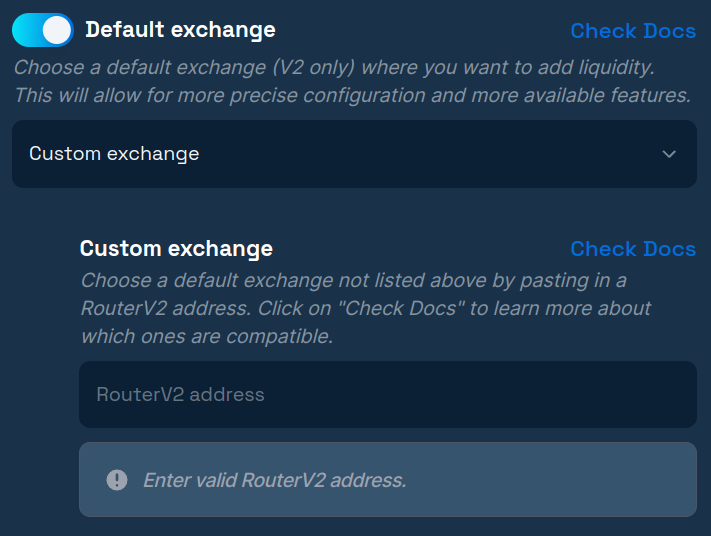Click the cyan track of the Default exchange switch
This screenshot has height=536, width=711.
pyautogui.click(x=27, y=30)
